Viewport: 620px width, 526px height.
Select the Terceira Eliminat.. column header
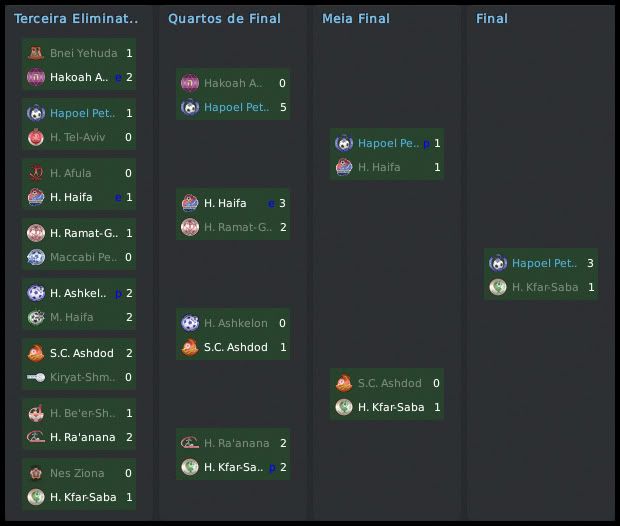[x=76, y=19]
